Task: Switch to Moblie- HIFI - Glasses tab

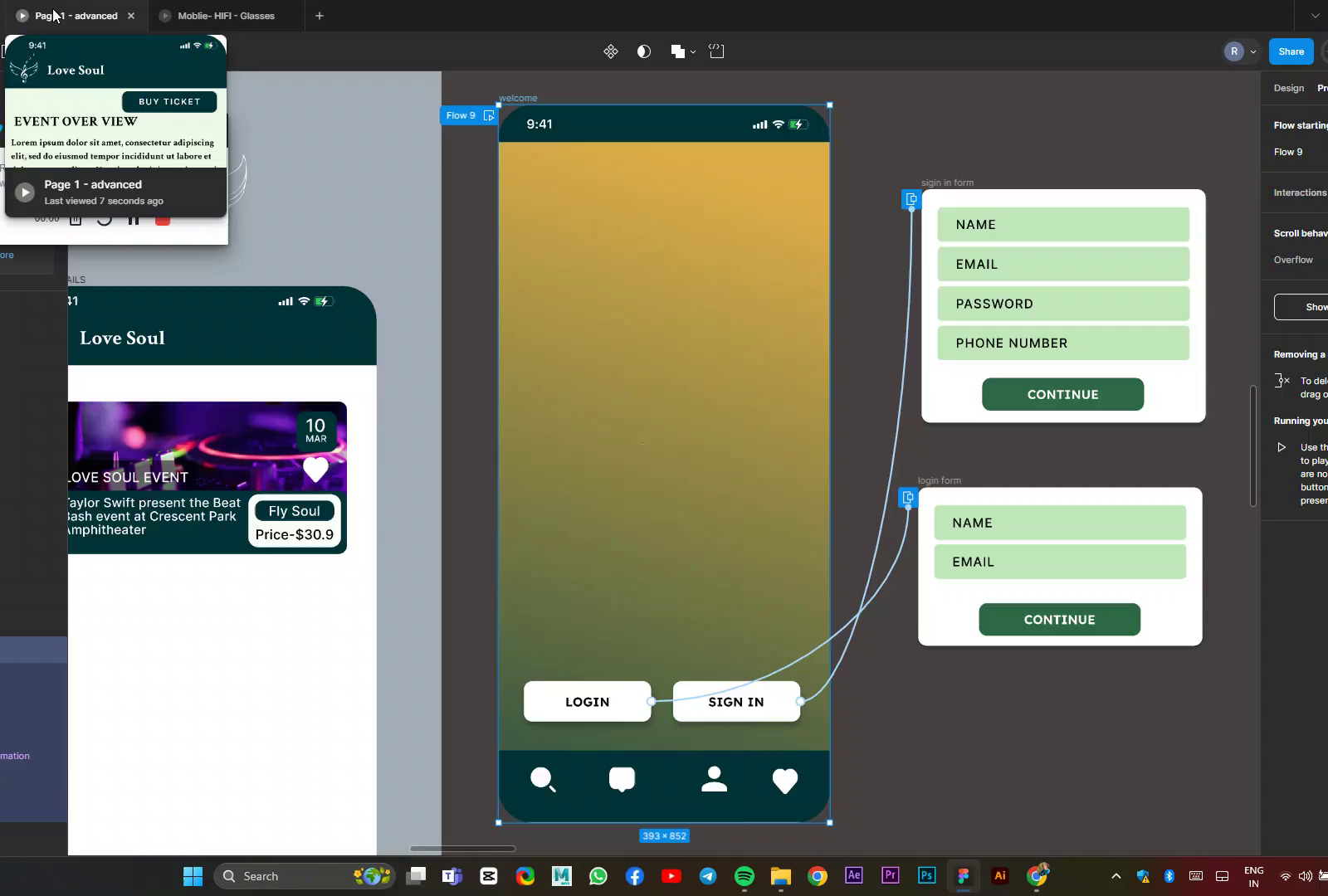Action: pyautogui.click(x=226, y=16)
